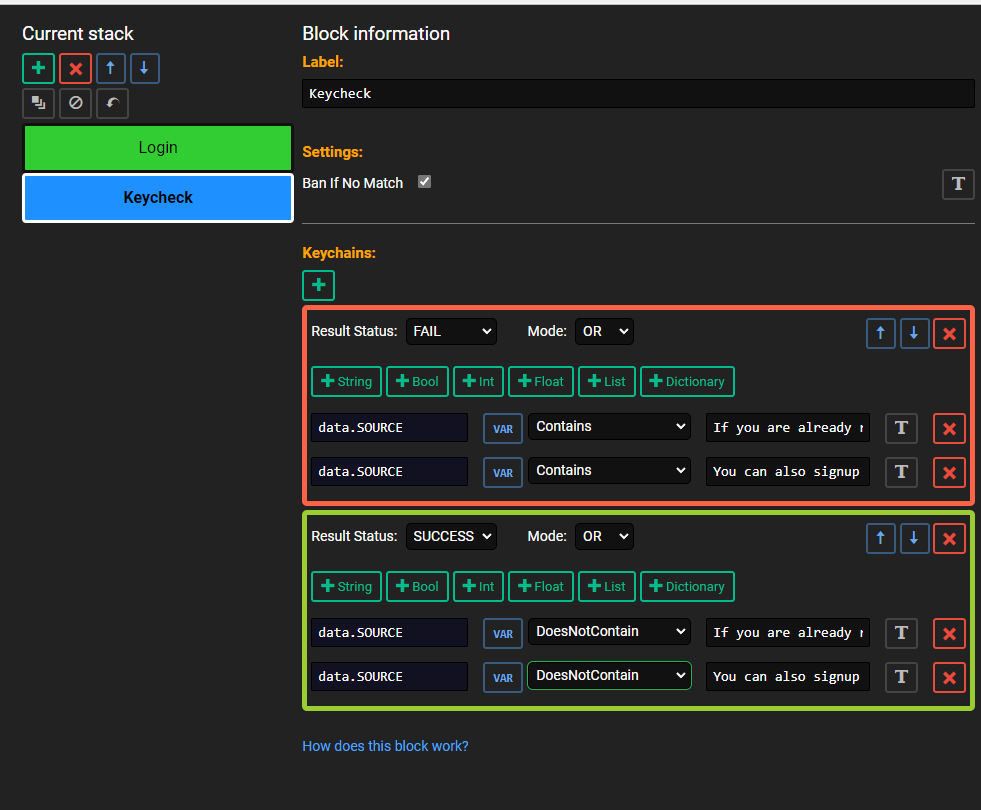Add Int key to SUCCESS keychain
This screenshot has height=810, width=981.
click(x=478, y=587)
